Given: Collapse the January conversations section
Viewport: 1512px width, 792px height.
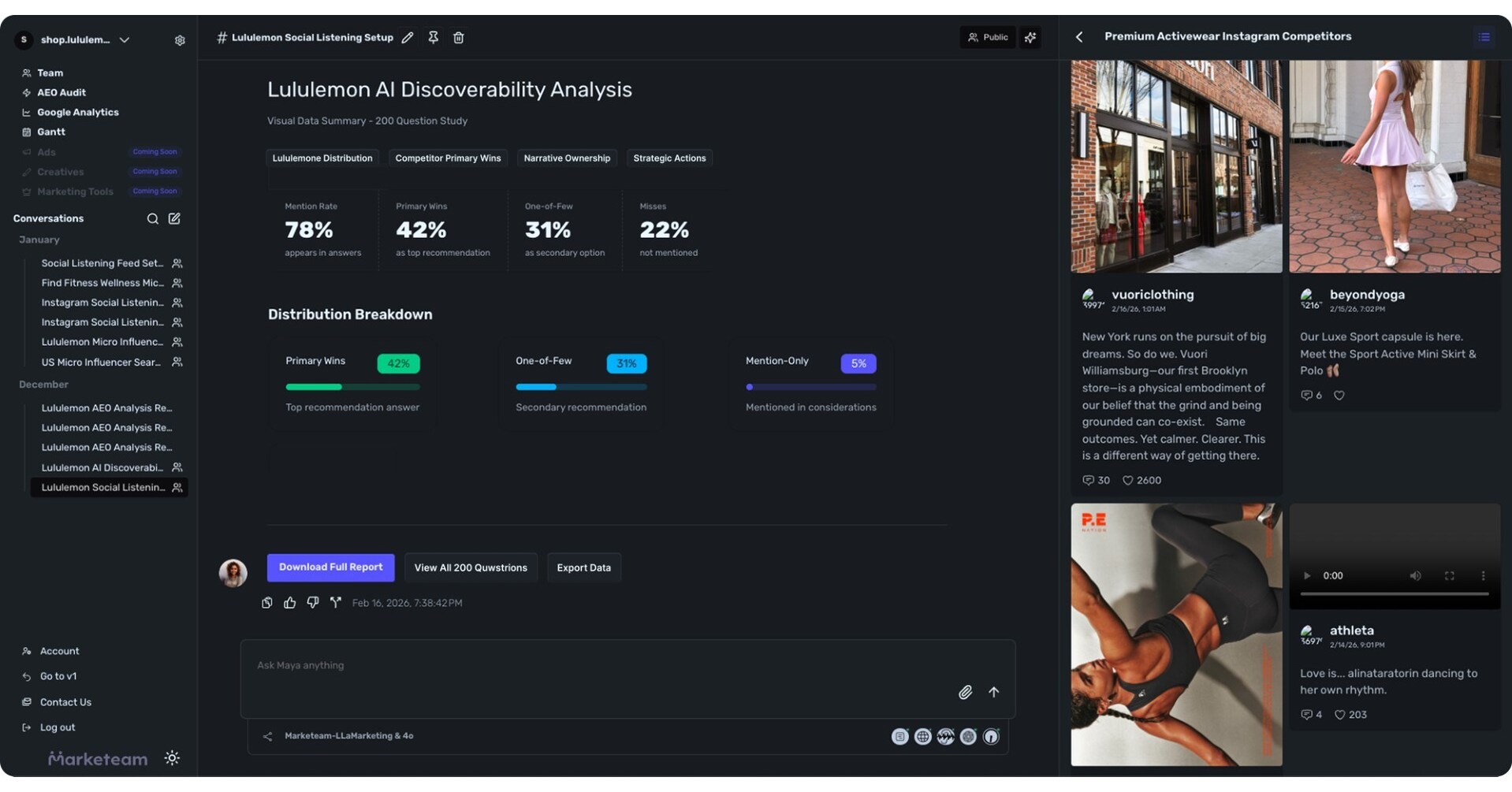Looking at the screenshot, I should 39,240.
